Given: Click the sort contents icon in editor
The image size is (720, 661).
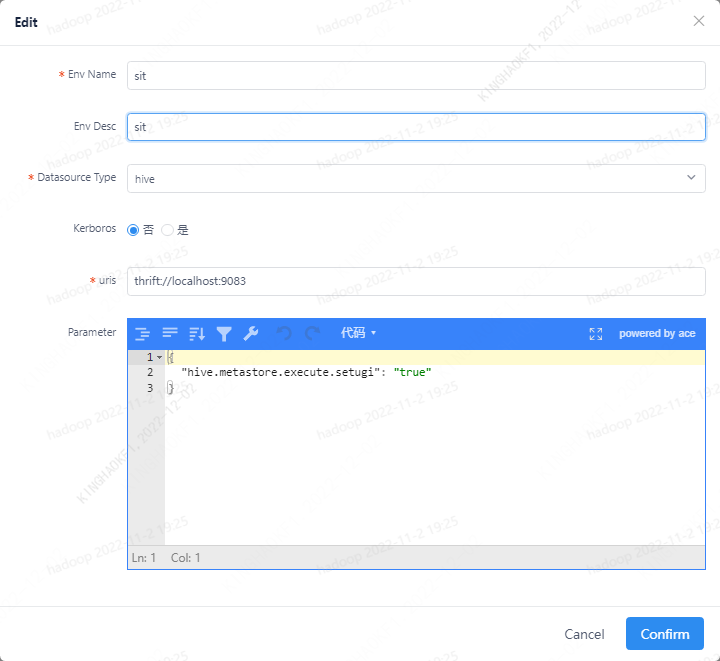Looking at the screenshot, I should pyautogui.click(x=197, y=333).
